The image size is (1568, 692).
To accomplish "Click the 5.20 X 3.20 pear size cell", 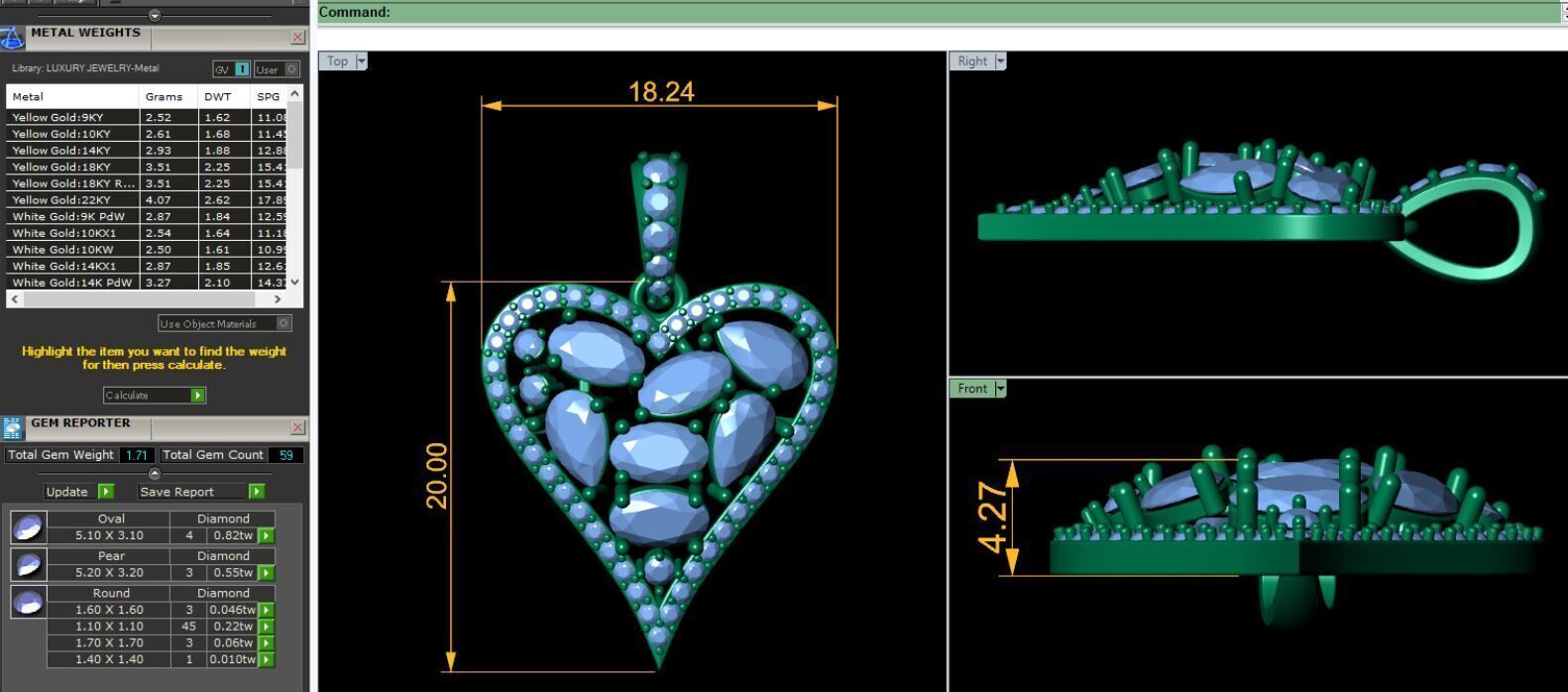I will (x=109, y=573).
